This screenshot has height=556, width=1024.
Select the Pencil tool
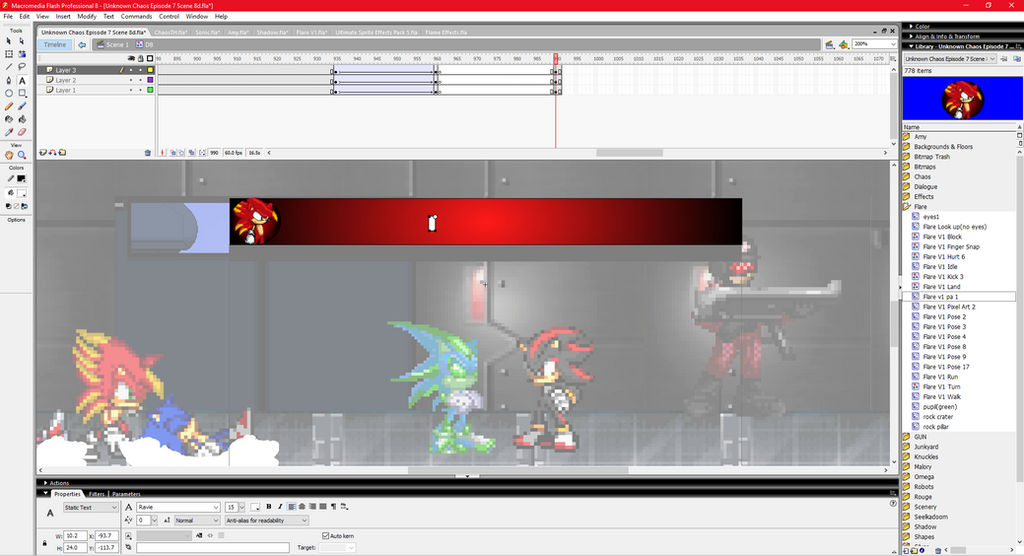coord(9,106)
